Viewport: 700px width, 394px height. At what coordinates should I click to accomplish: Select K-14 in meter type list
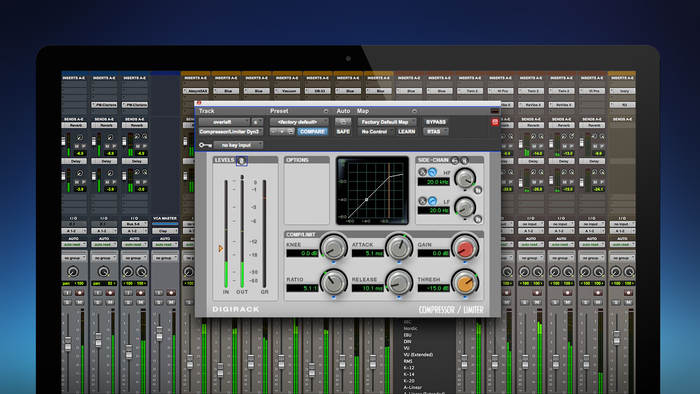click(x=409, y=374)
